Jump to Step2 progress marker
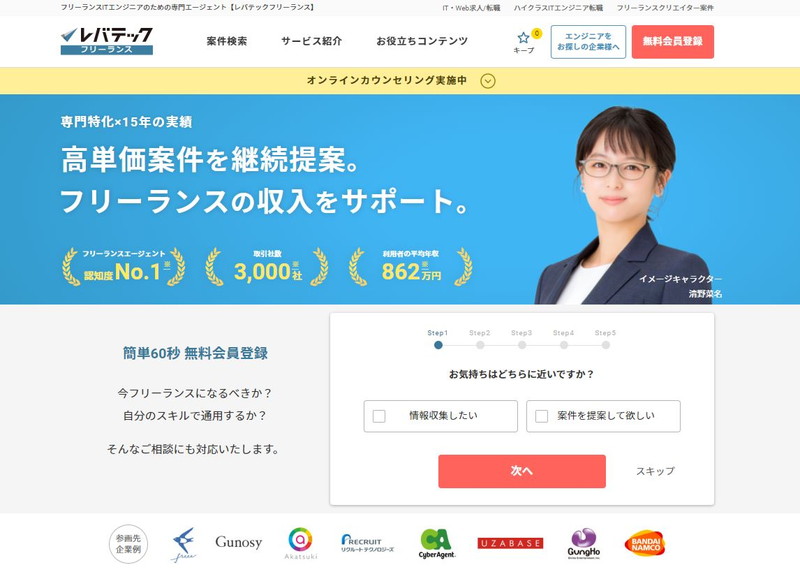 [480, 345]
